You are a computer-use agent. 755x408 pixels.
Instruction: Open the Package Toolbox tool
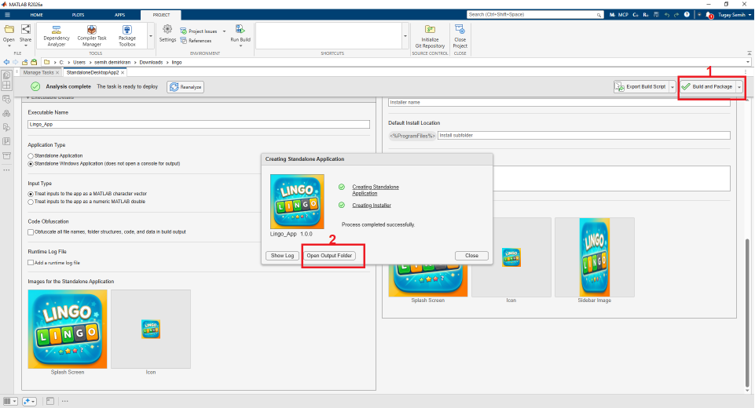(127, 36)
